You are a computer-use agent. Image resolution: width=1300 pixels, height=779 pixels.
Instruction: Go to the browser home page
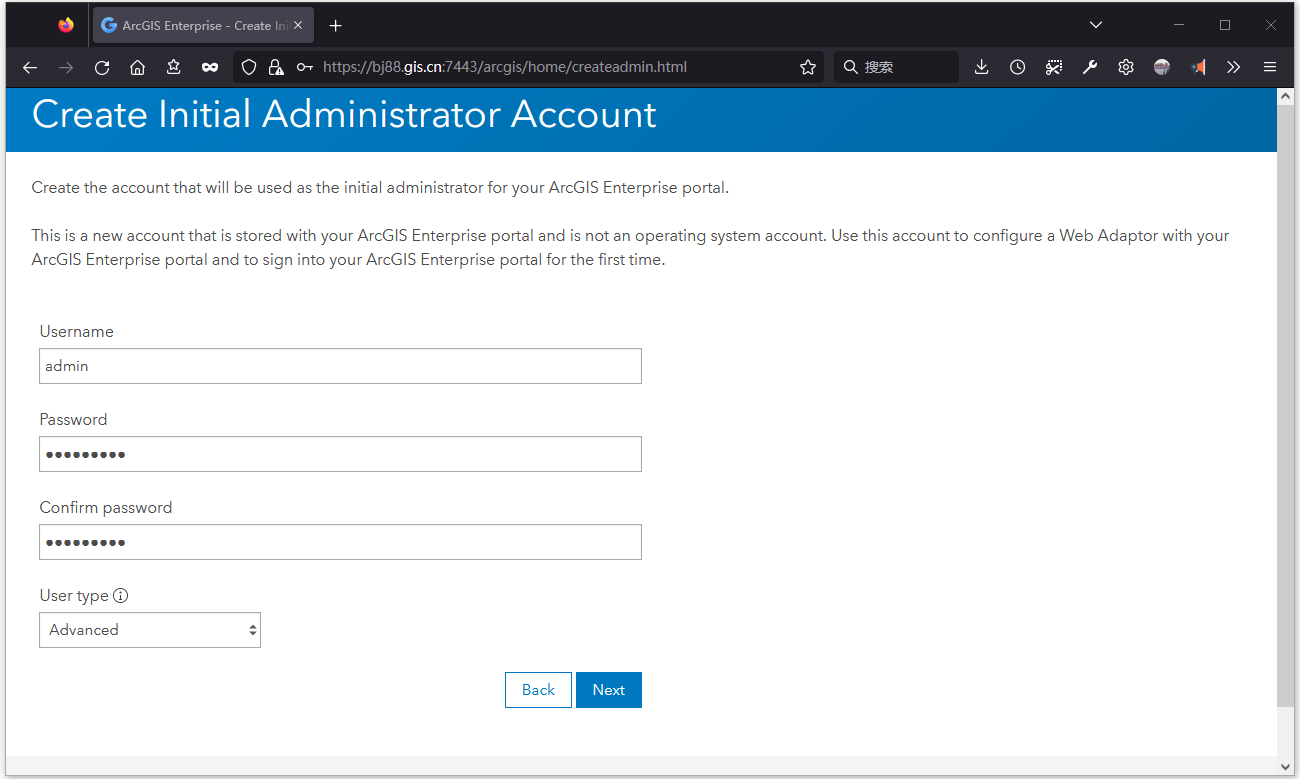(138, 67)
